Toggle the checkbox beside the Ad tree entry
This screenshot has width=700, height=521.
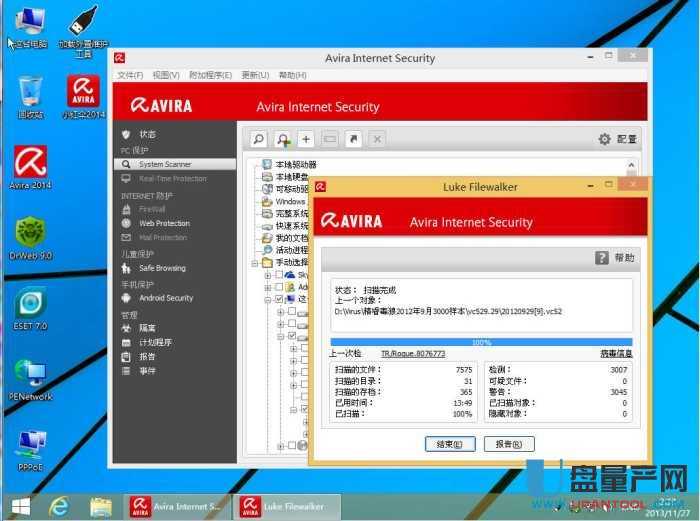coord(279,287)
